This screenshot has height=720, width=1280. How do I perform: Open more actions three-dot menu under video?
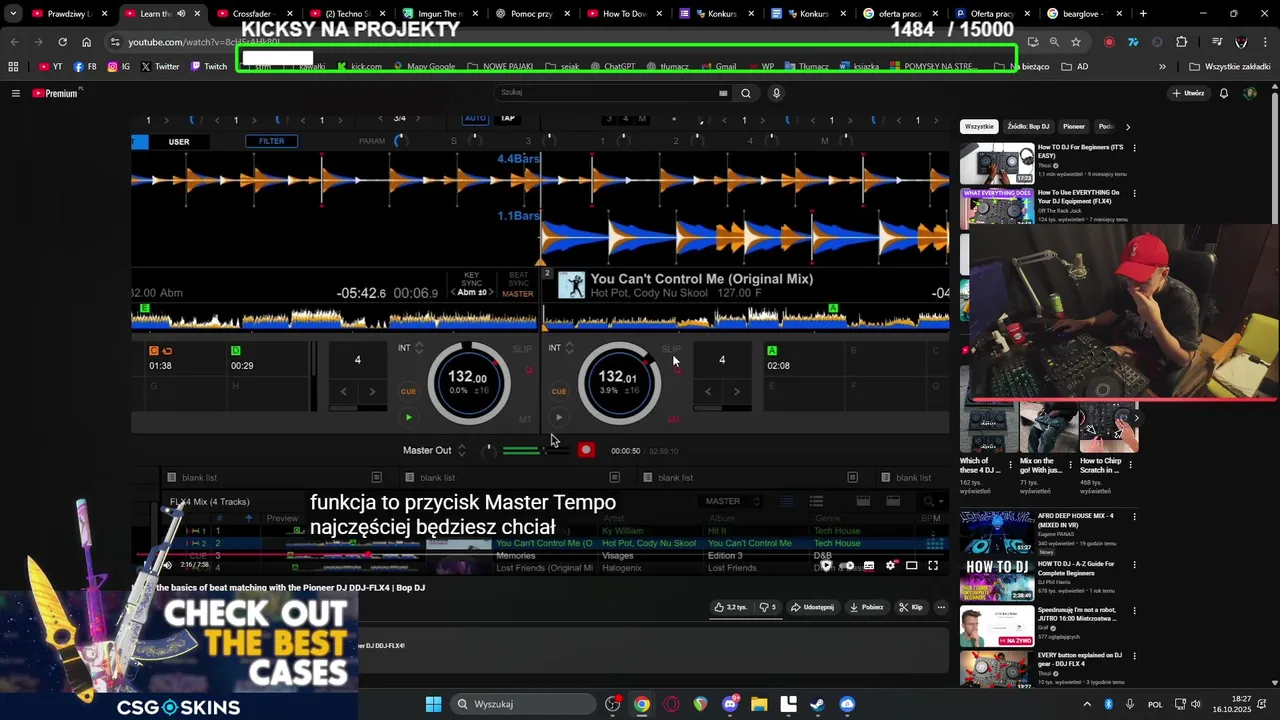point(941,607)
